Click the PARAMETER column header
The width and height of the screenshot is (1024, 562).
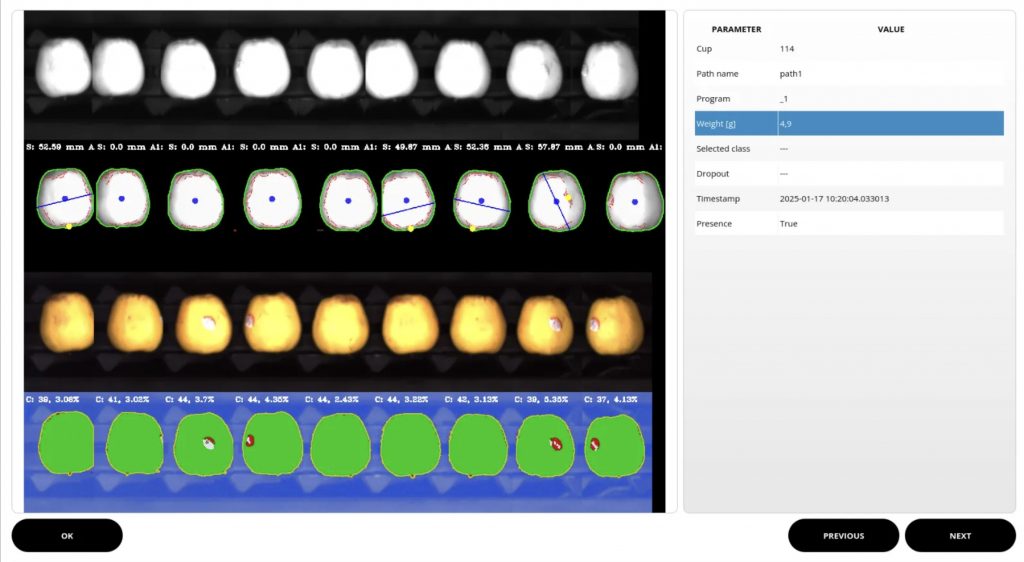click(x=736, y=29)
